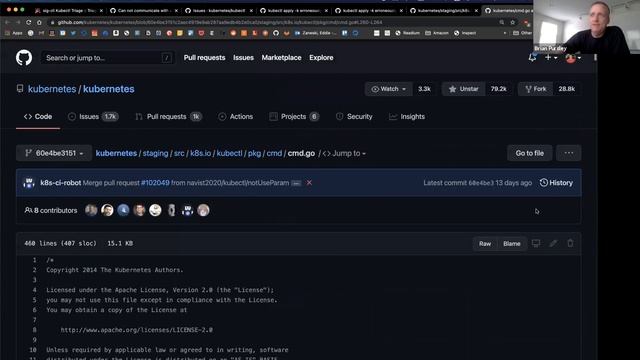Image resolution: width=640 pixels, height=360 pixels.
Task: Click the Go to file button
Action: tap(529, 153)
